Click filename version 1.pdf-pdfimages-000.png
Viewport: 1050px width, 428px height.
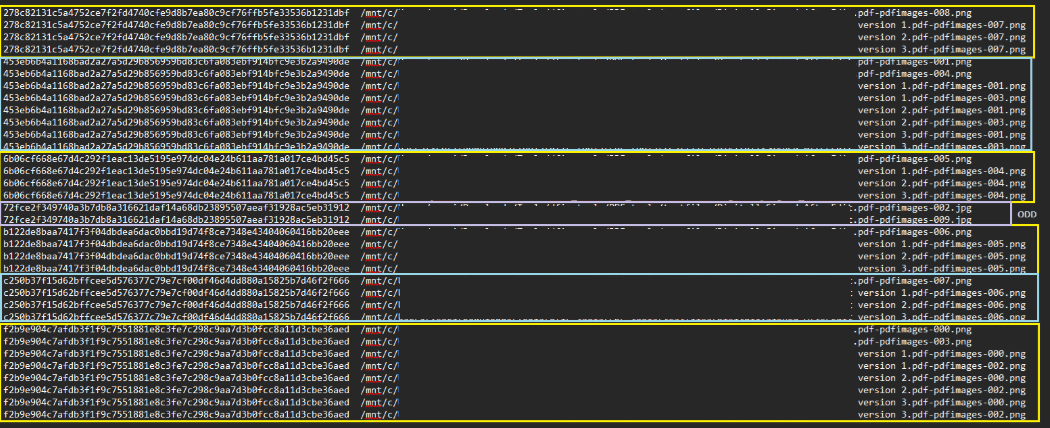tap(941, 354)
